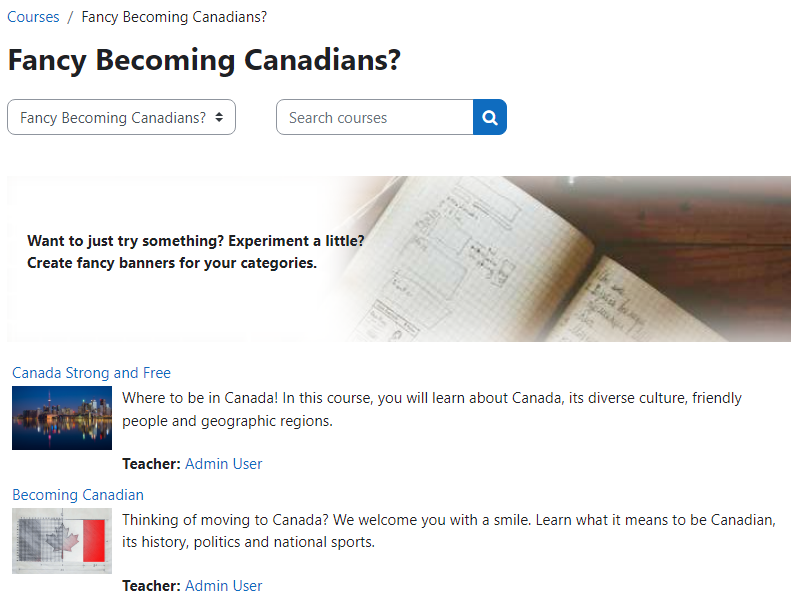Go to the Courses breadcrumb link
The width and height of the screenshot is (800, 602).
coord(33,17)
